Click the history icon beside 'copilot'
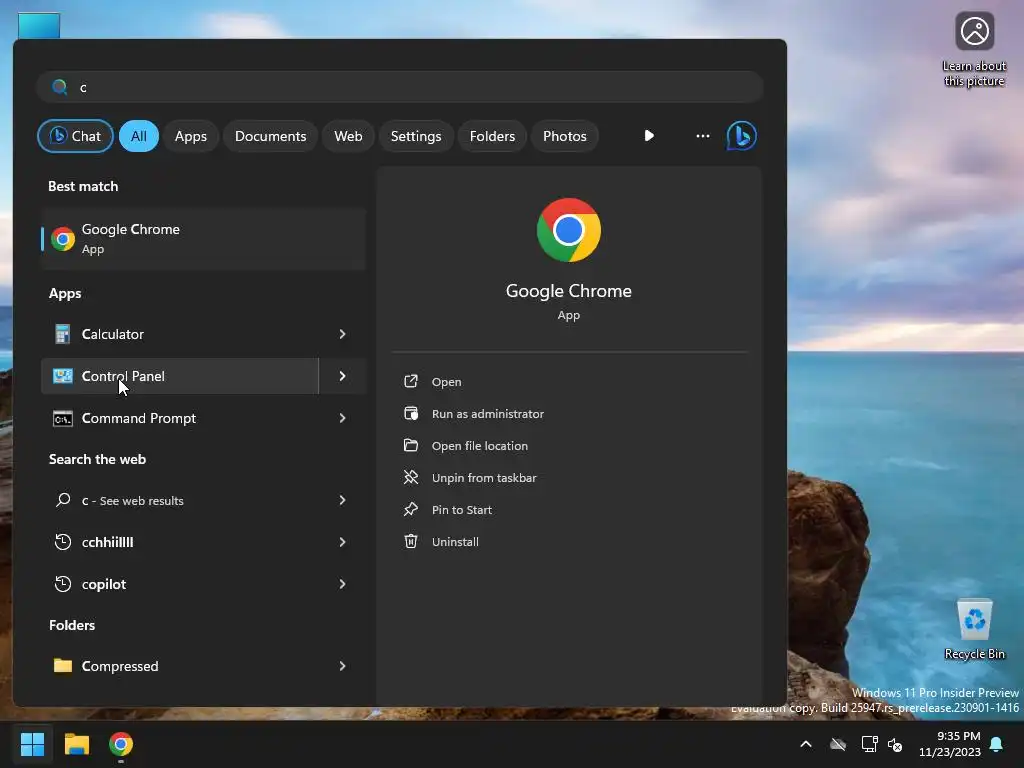This screenshot has height=768, width=1024. pyautogui.click(x=63, y=584)
